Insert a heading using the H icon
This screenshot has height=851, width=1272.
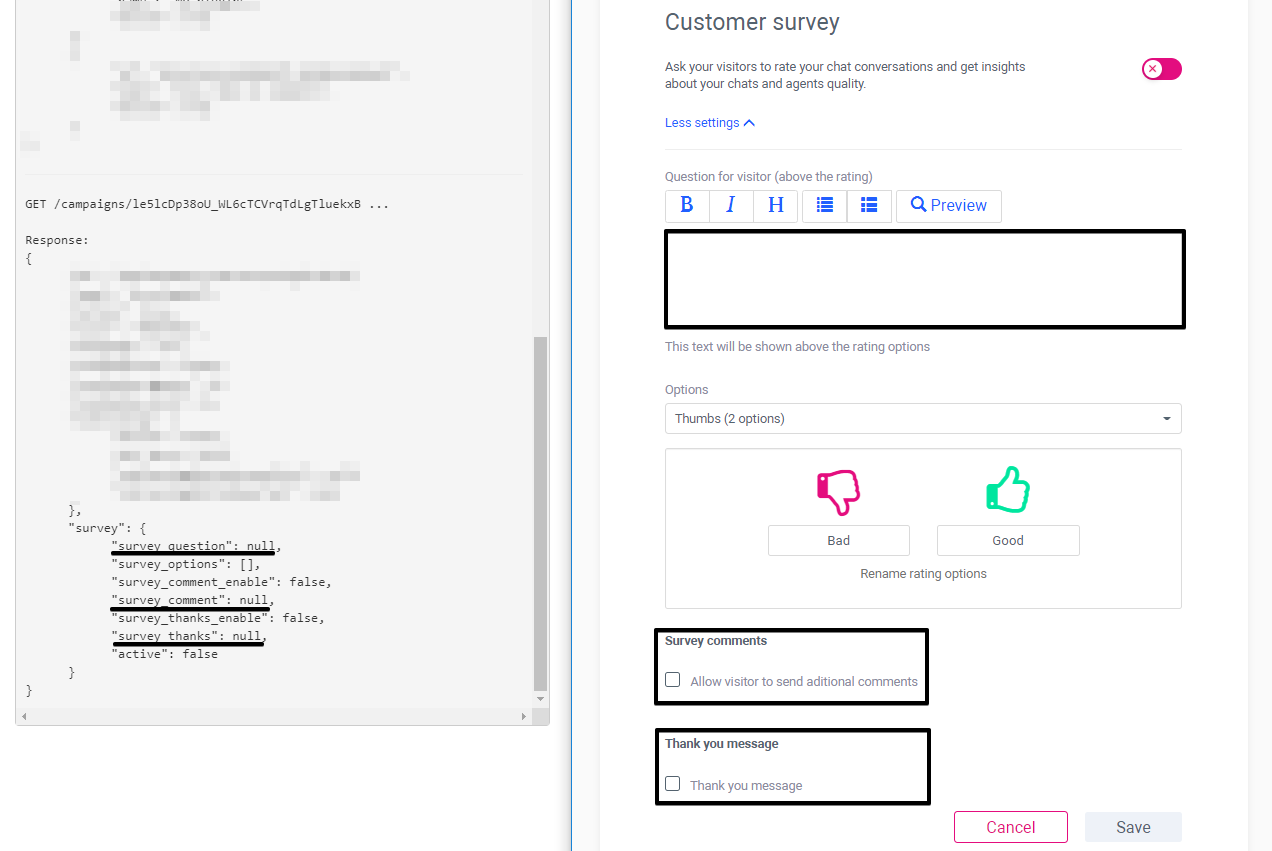click(775, 205)
